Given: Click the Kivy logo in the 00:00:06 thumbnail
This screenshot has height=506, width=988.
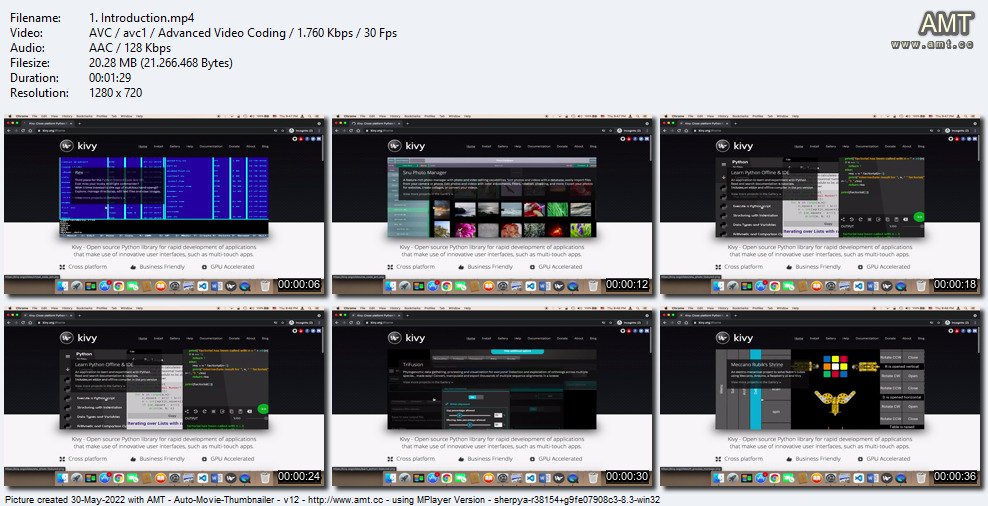Looking at the screenshot, I should coord(77,146).
